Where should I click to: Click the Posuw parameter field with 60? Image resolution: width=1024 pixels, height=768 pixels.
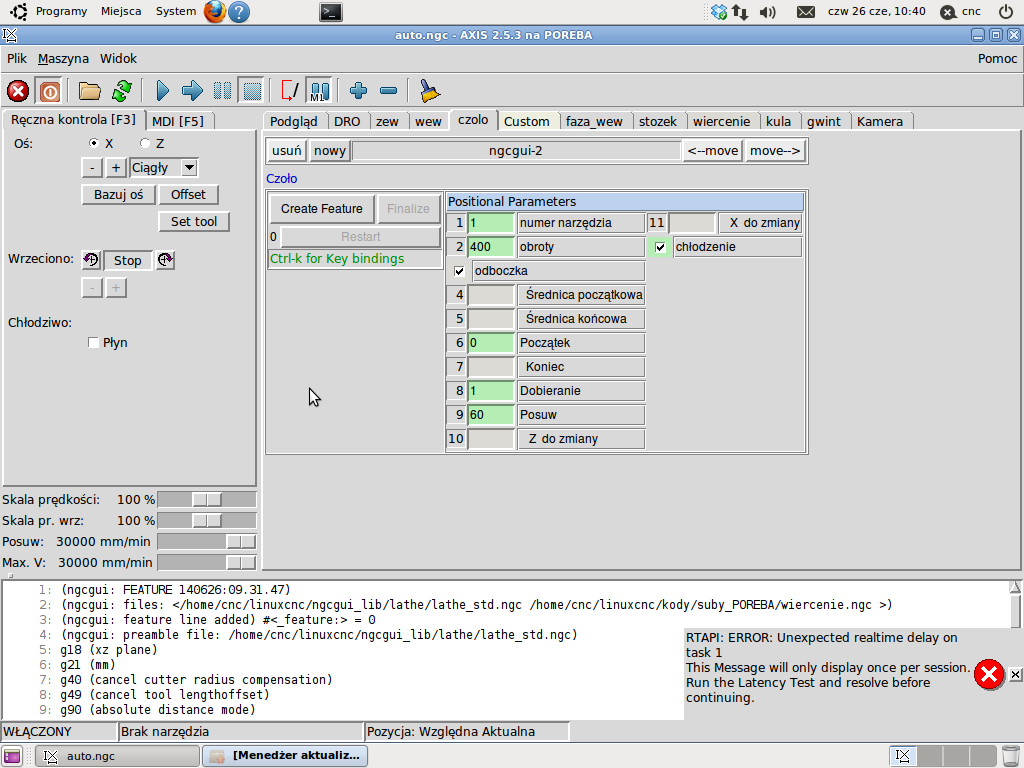(x=491, y=415)
